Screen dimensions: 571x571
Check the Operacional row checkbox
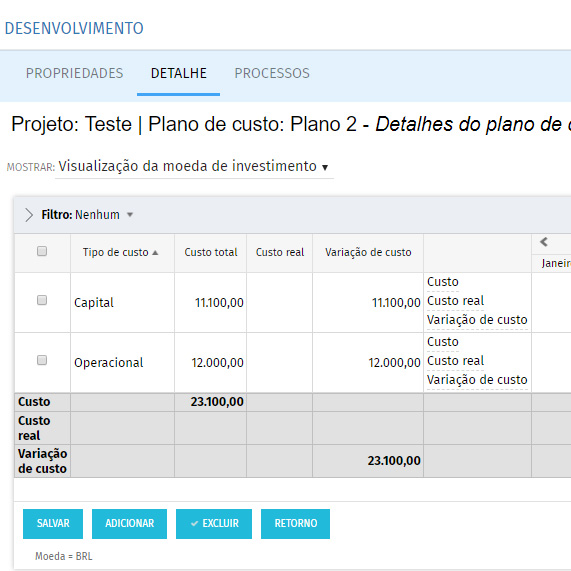coord(42,360)
